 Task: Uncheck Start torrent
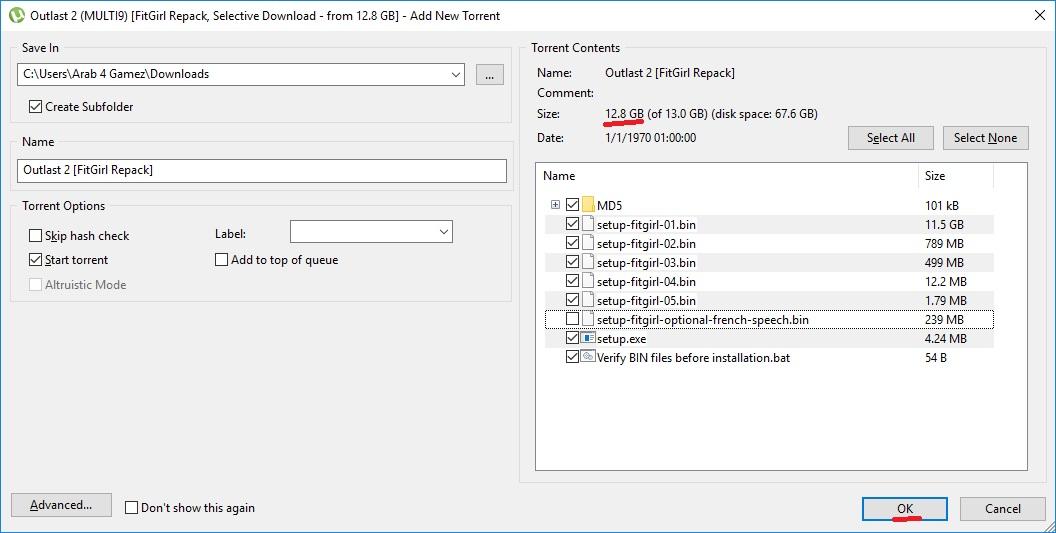36,259
